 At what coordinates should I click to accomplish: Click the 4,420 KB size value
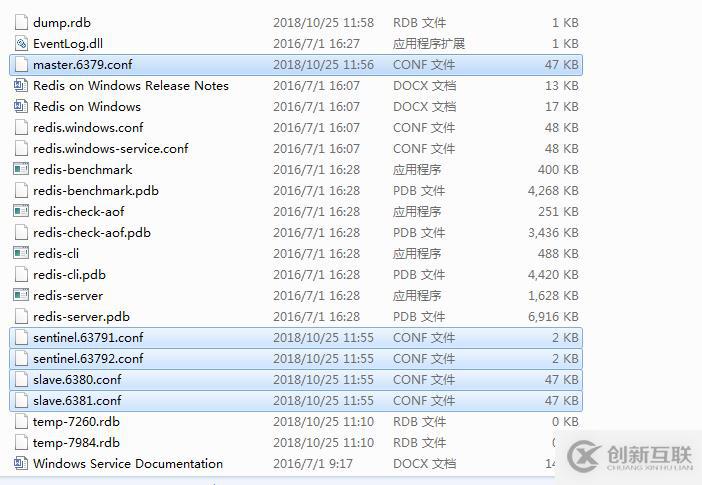(x=553, y=275)
